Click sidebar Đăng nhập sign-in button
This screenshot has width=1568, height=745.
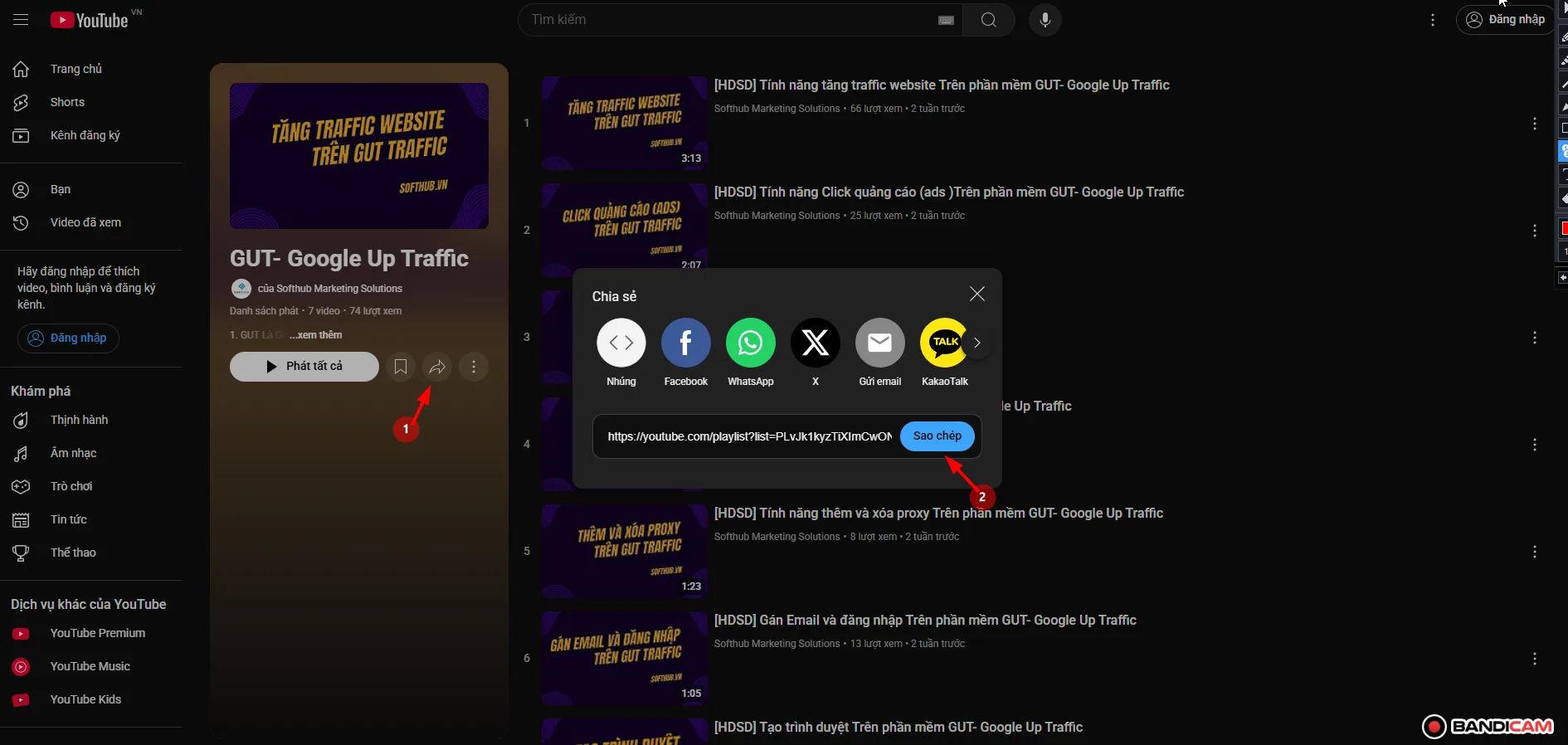68,338
